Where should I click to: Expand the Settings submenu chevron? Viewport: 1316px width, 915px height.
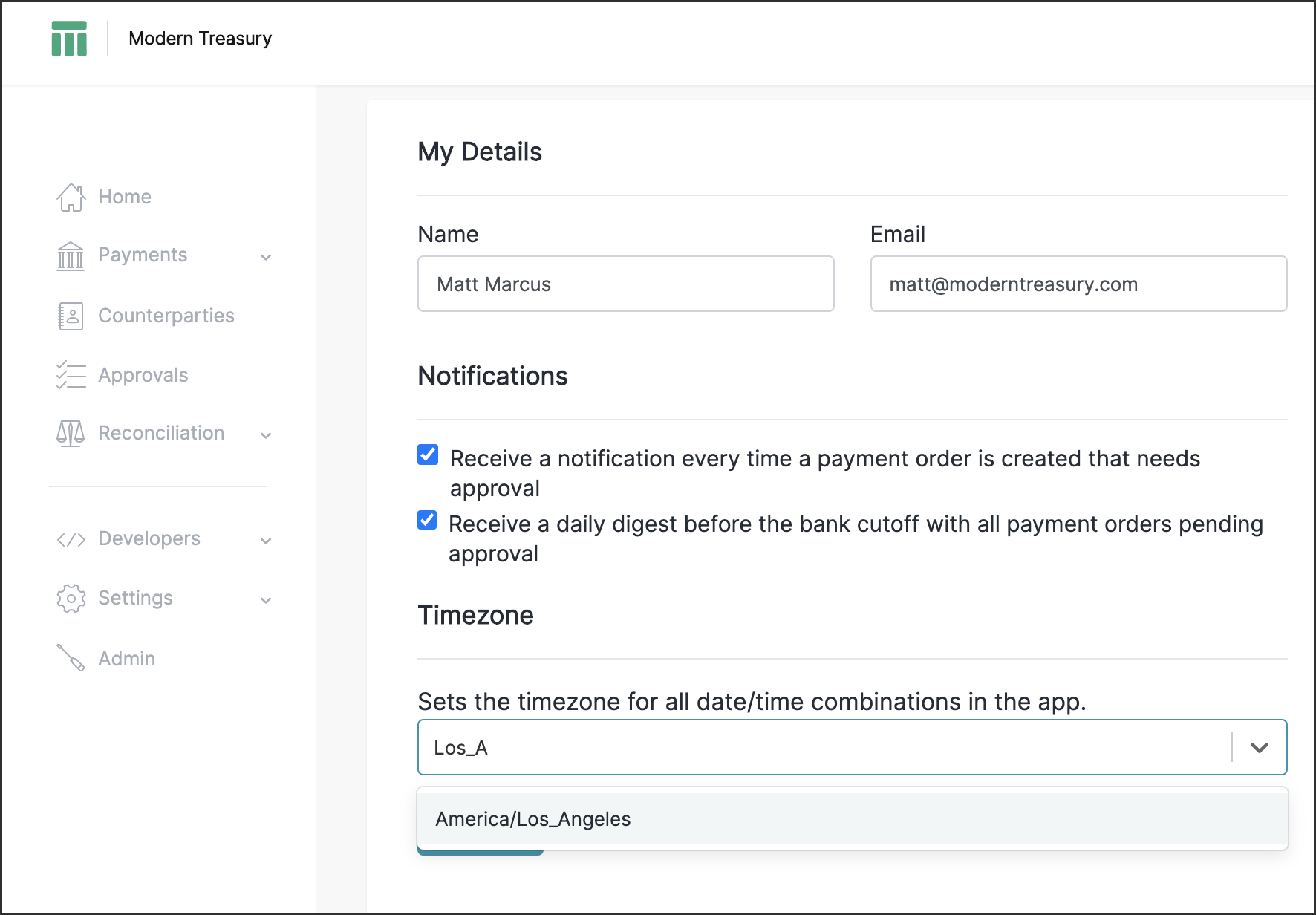coord(265,601)
